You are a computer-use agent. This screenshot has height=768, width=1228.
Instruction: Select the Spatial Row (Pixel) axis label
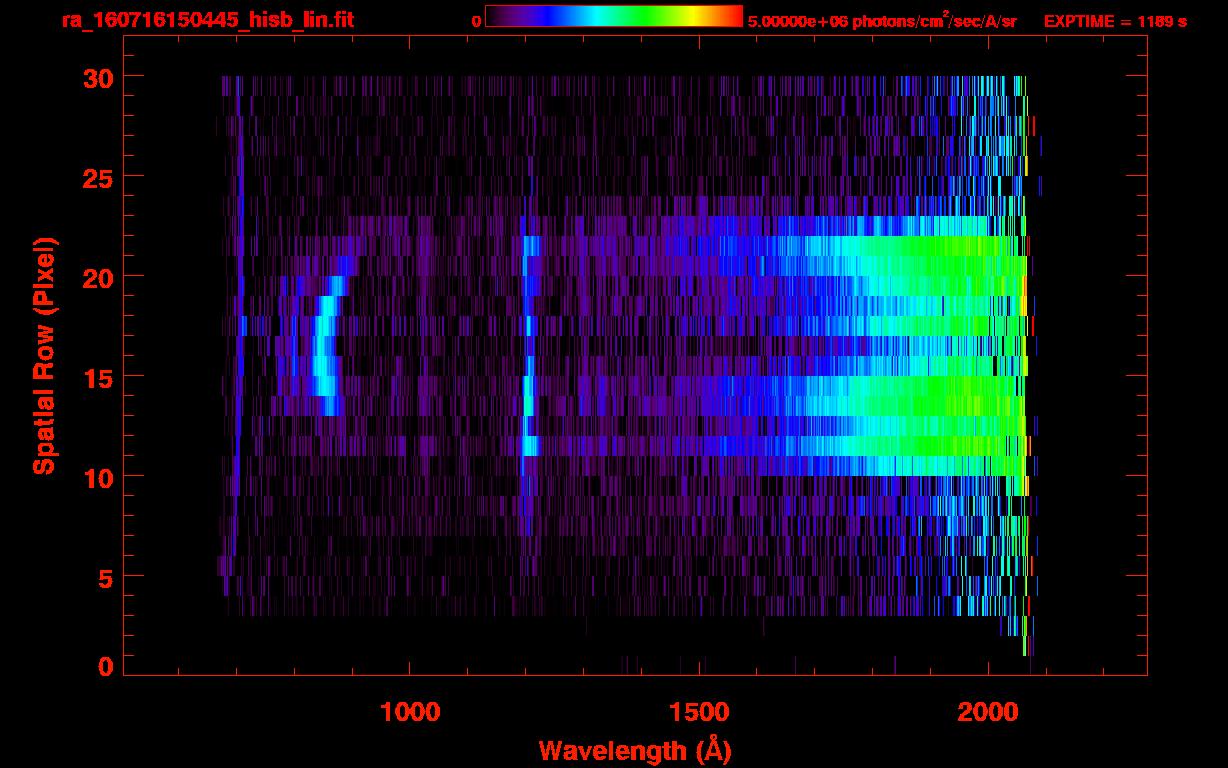pos(43,355)
